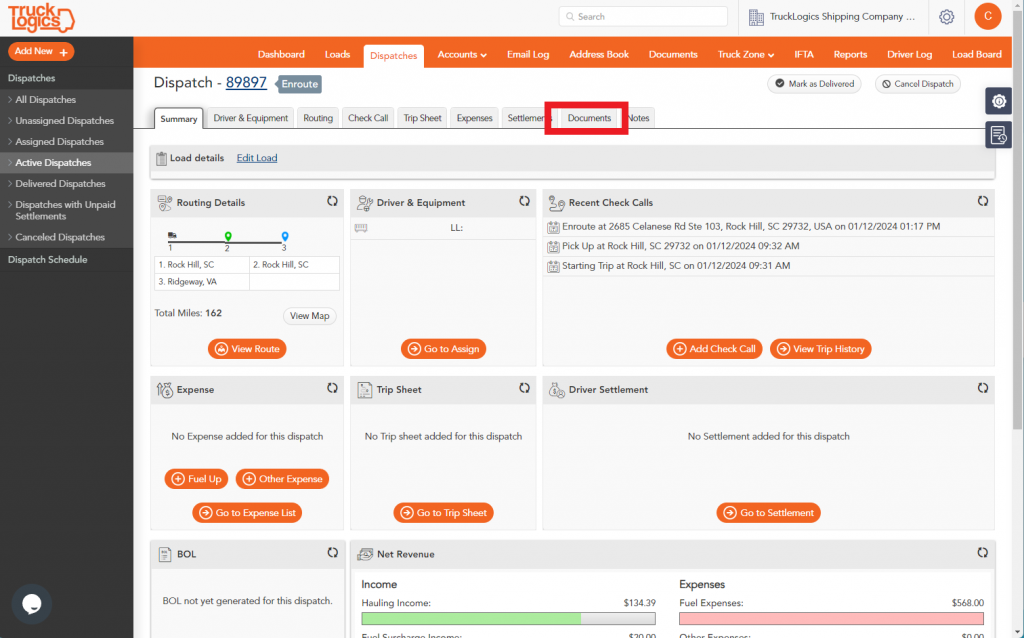Click the View Trip History button
Viewport: 1024px width, 638px height.
click(820, 349)
